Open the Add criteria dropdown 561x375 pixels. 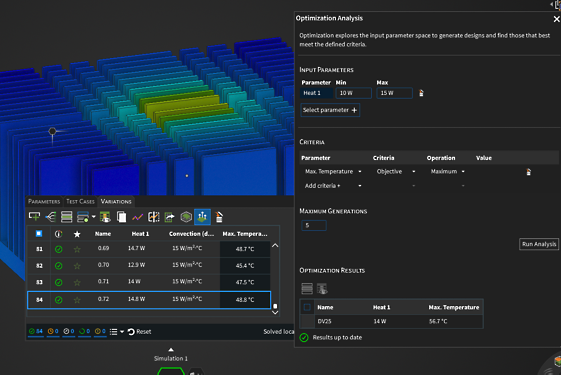[x=360, y=186]
